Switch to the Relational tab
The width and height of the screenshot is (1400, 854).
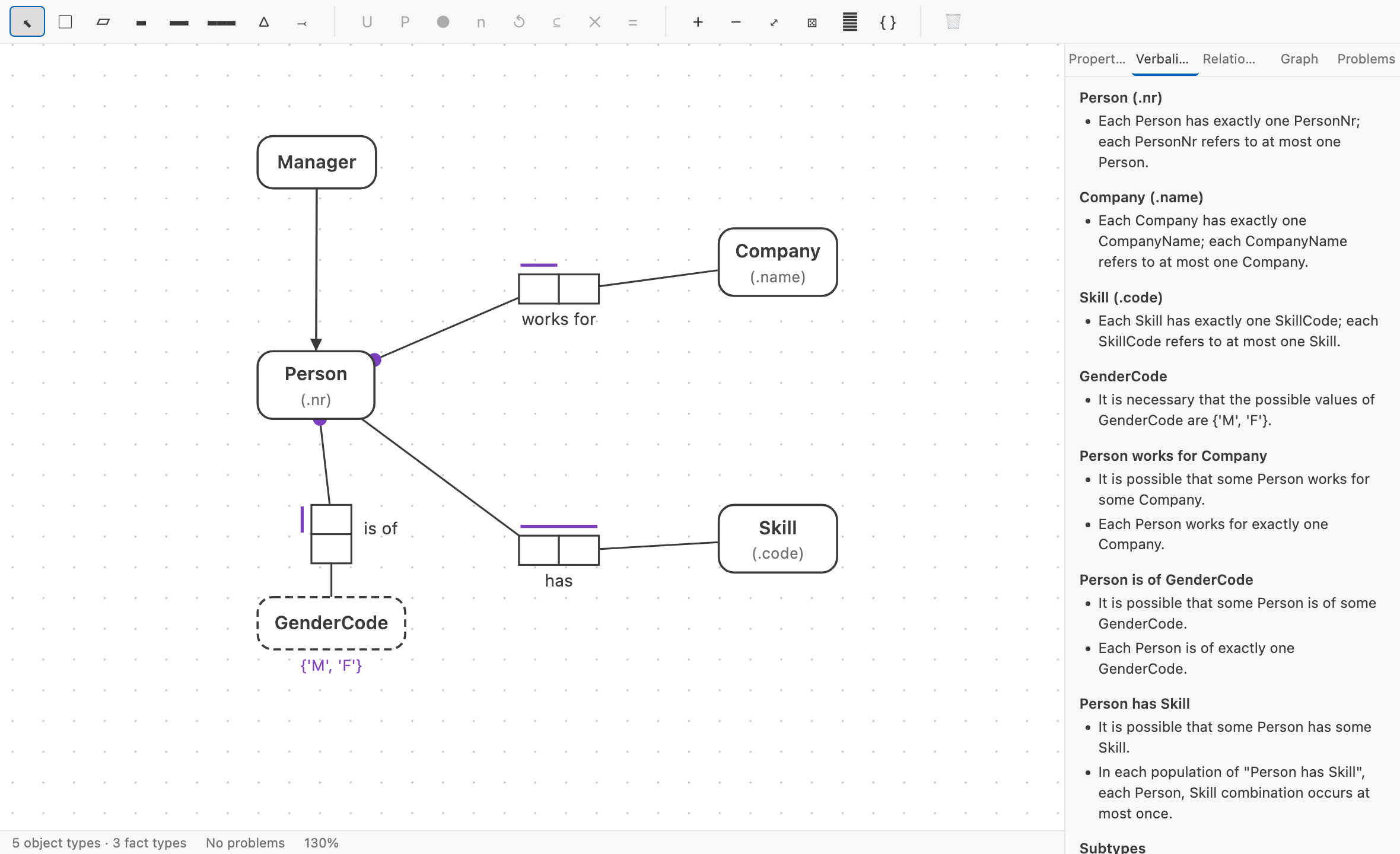[1229, 59]
